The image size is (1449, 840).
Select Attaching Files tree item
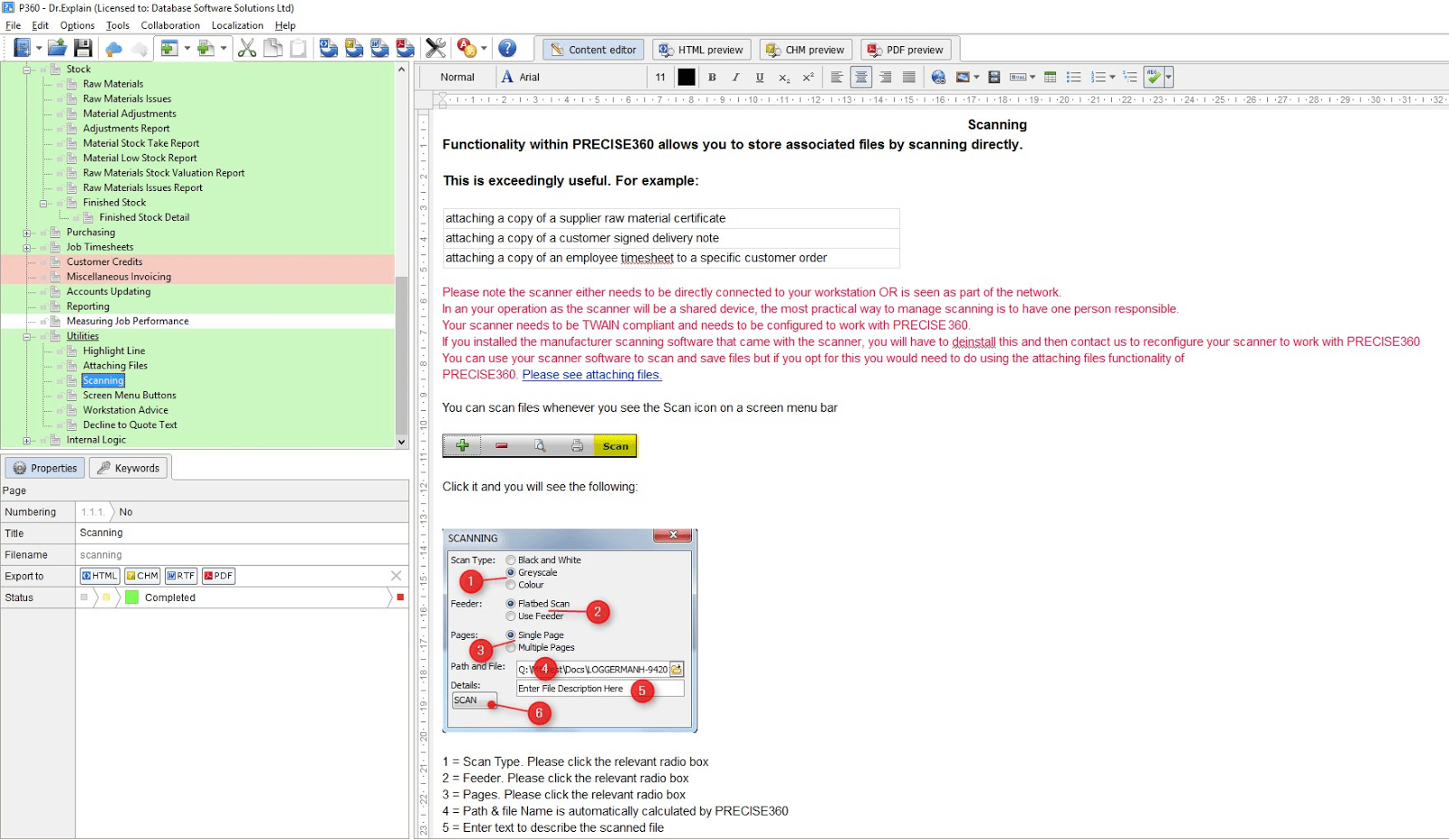[x=115, y=366]
